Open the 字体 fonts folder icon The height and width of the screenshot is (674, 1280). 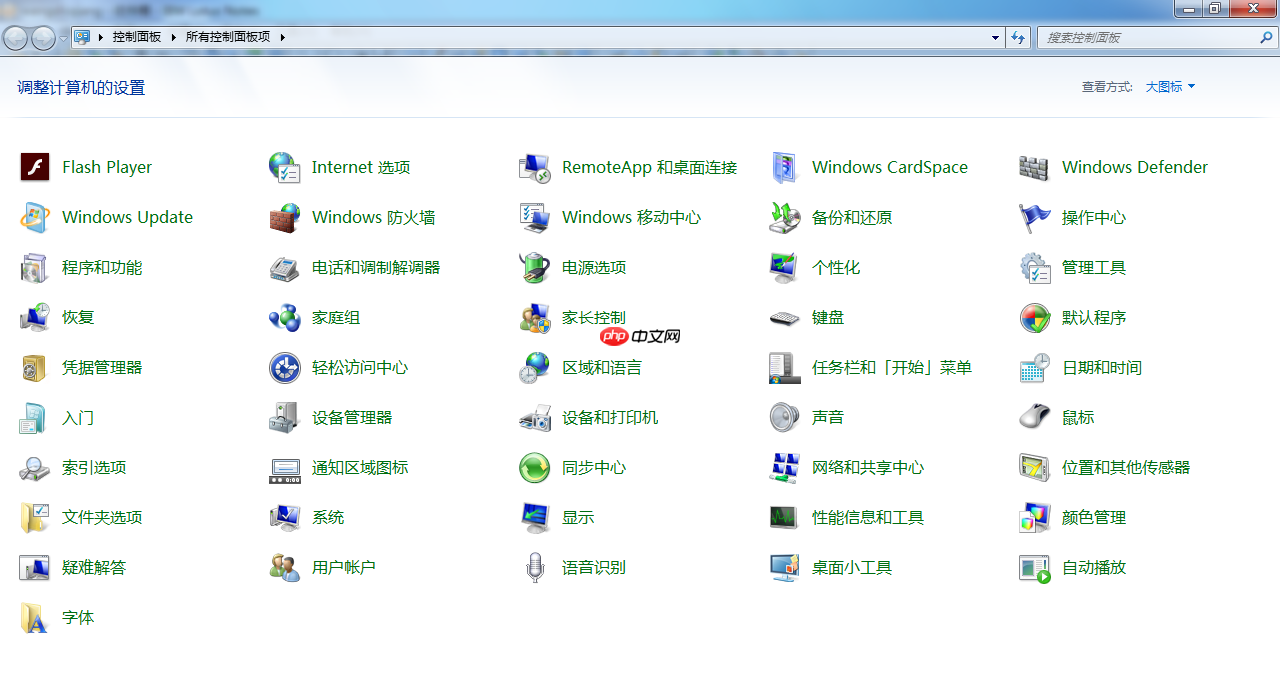[35, 617]
